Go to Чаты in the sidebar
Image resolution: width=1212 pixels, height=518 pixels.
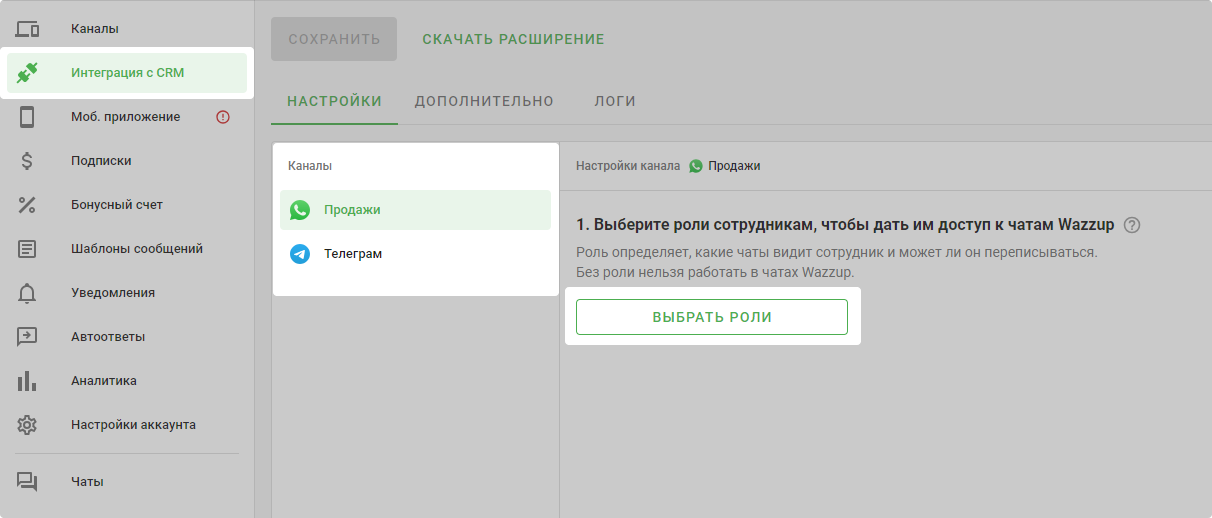87,482
